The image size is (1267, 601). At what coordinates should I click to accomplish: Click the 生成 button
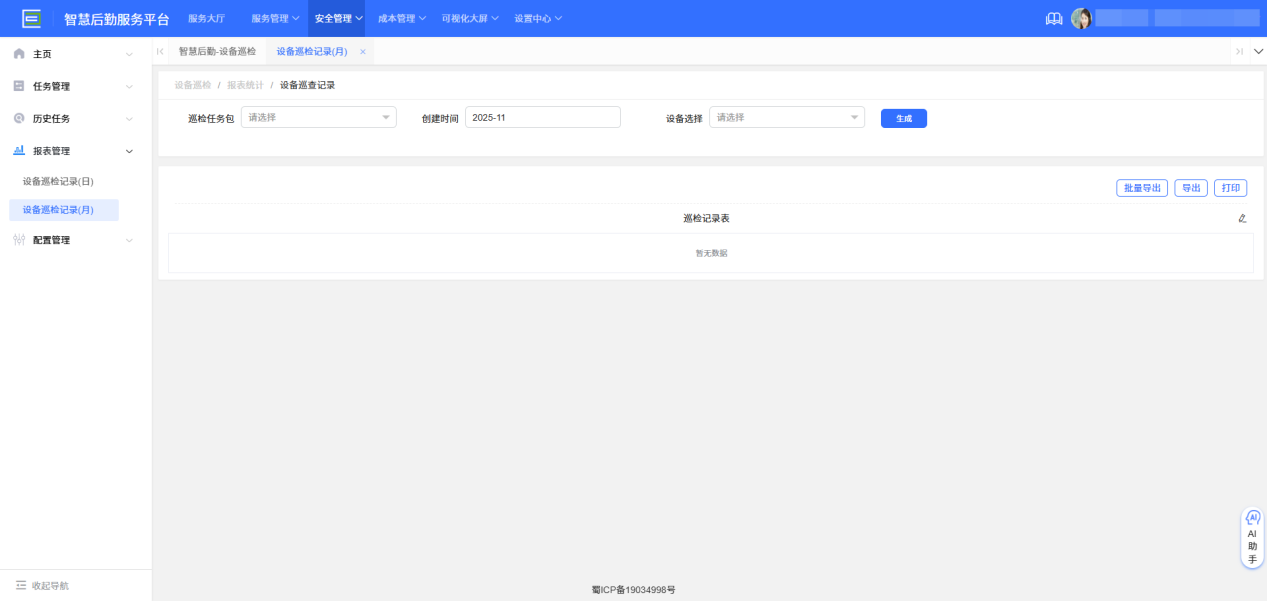(x=903, y=117)
